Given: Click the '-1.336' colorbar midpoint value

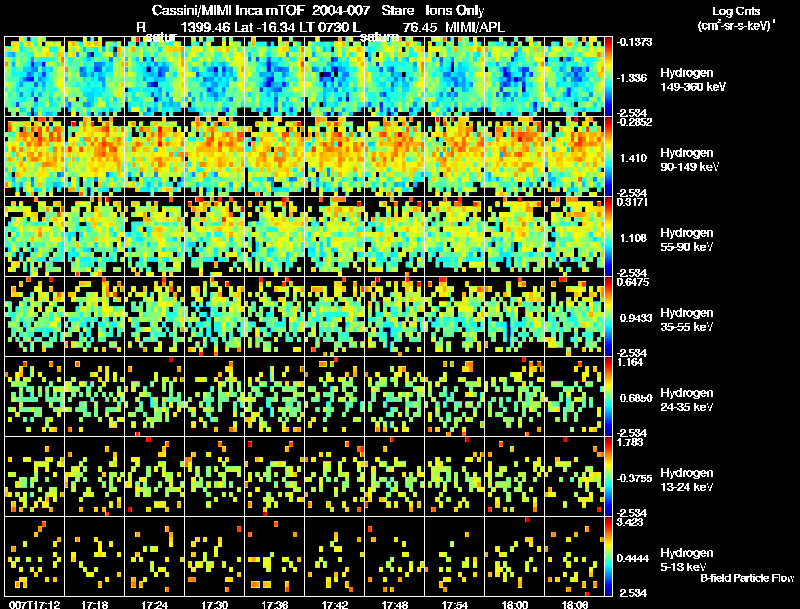Looking at the screenshot, I should (632, 78).
